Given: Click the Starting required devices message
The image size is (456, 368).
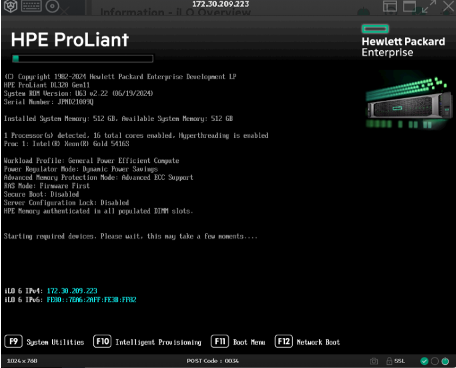Looking at the screenshot, I should click(x=130, y=236).
